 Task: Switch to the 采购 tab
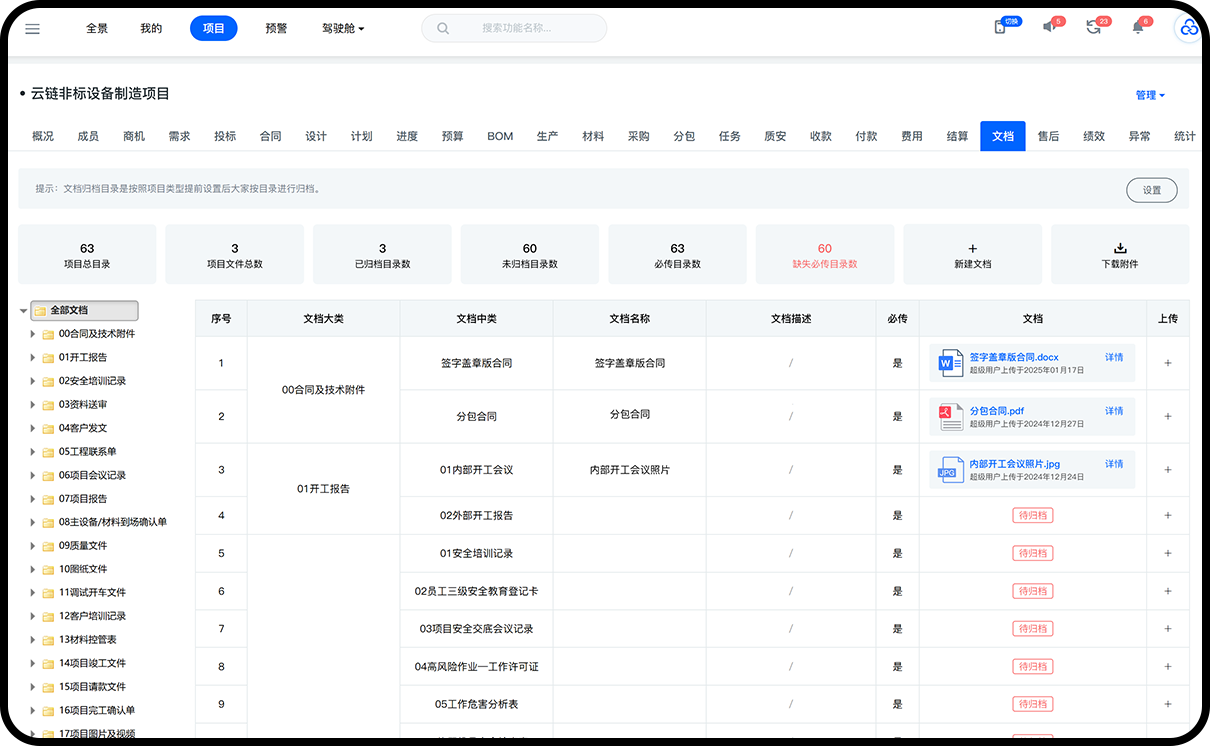638,136
